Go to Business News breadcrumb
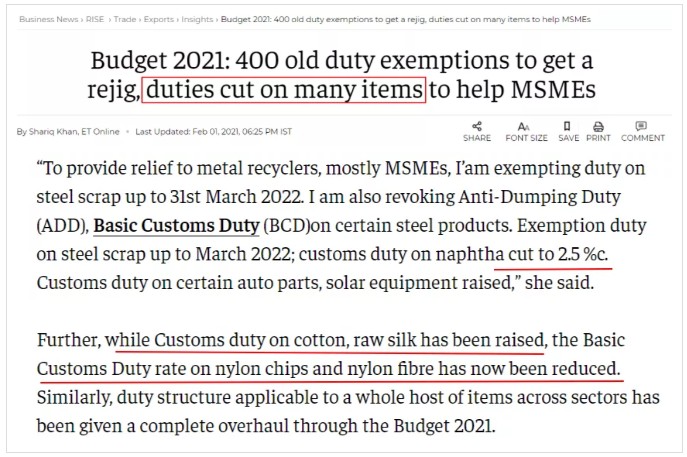687x457 pixels. pos(48,19)
